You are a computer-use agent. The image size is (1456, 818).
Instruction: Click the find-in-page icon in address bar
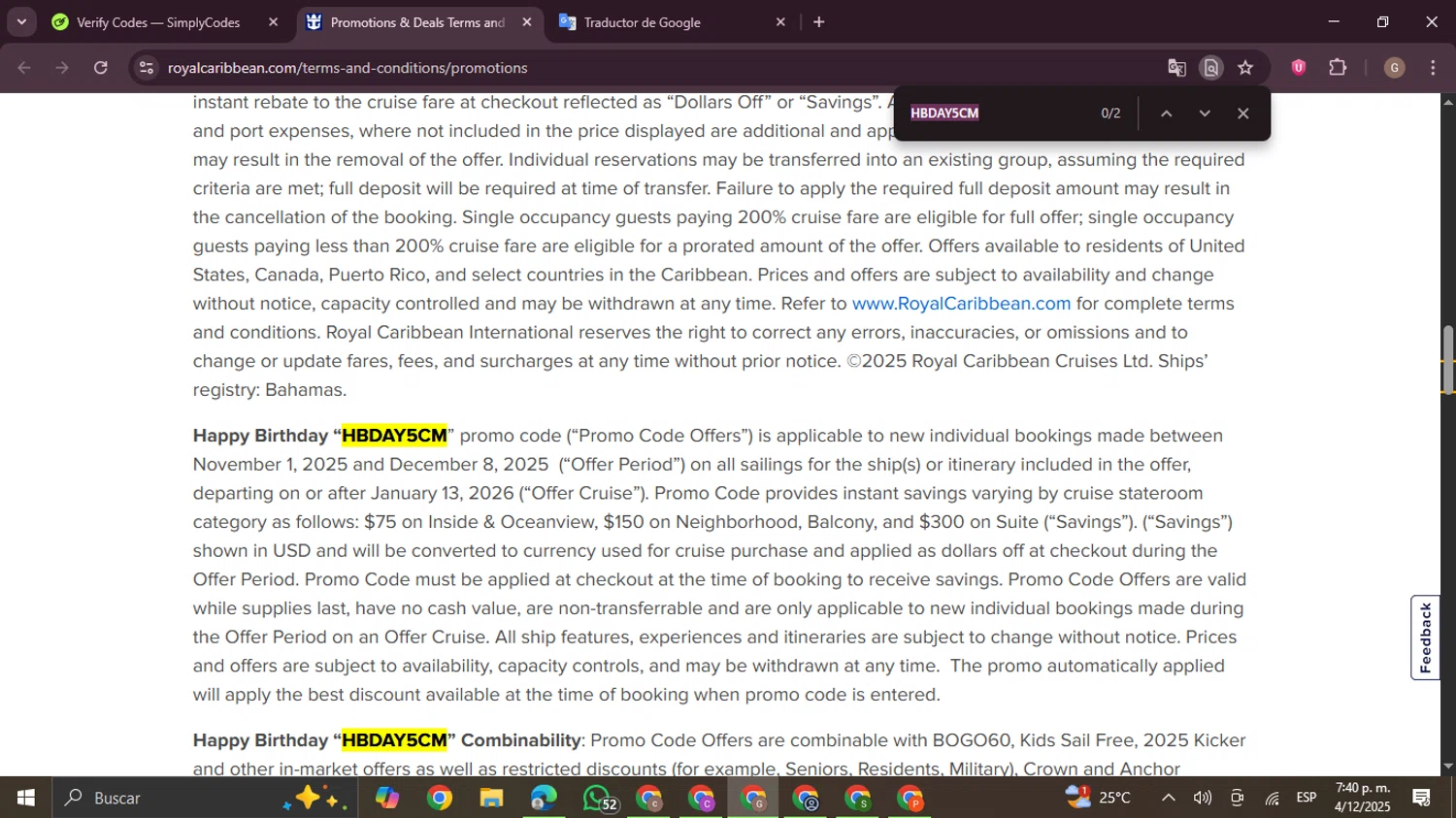click(x=1211, y=68)
